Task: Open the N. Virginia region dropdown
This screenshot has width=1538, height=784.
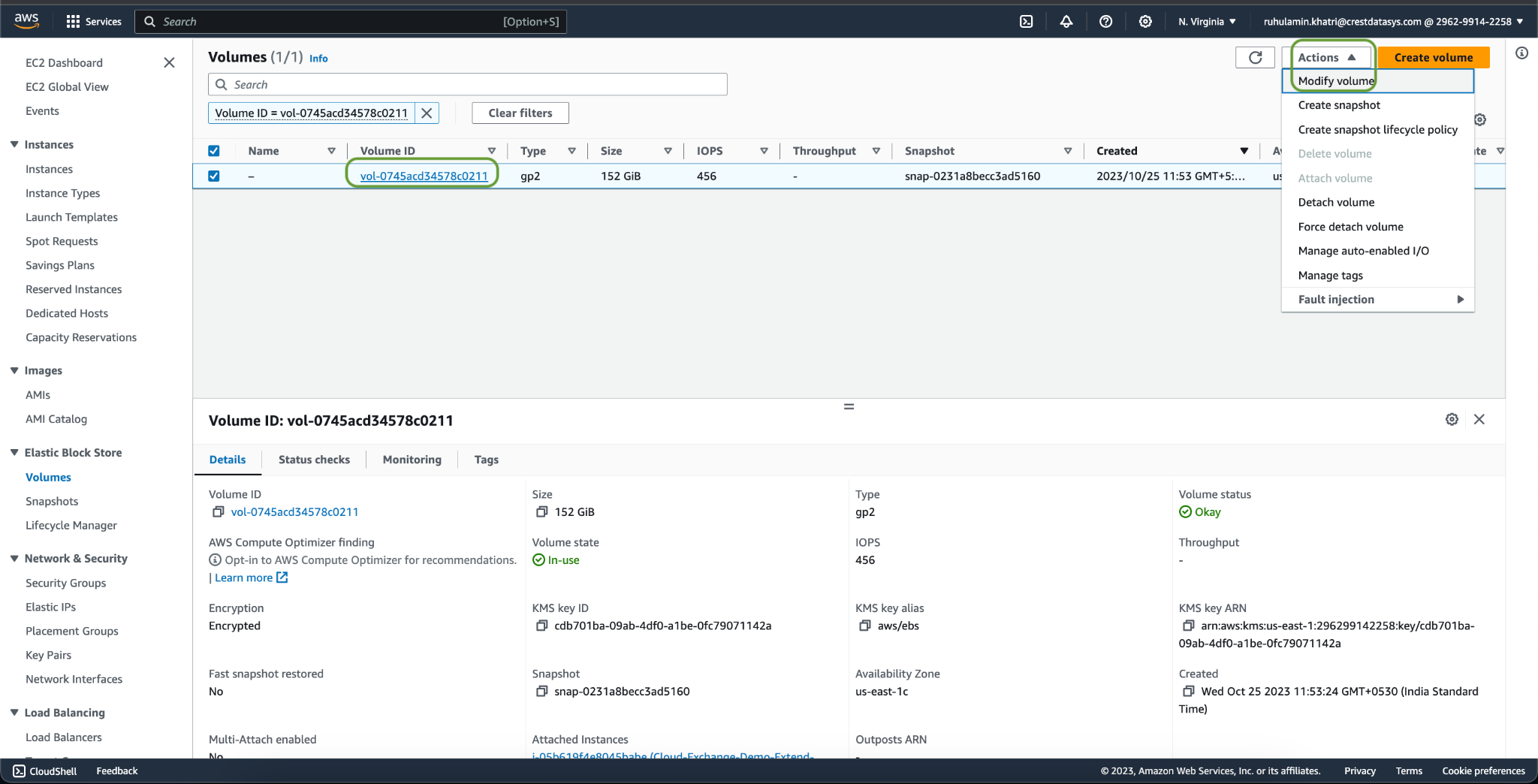Action: point(1207,21)
